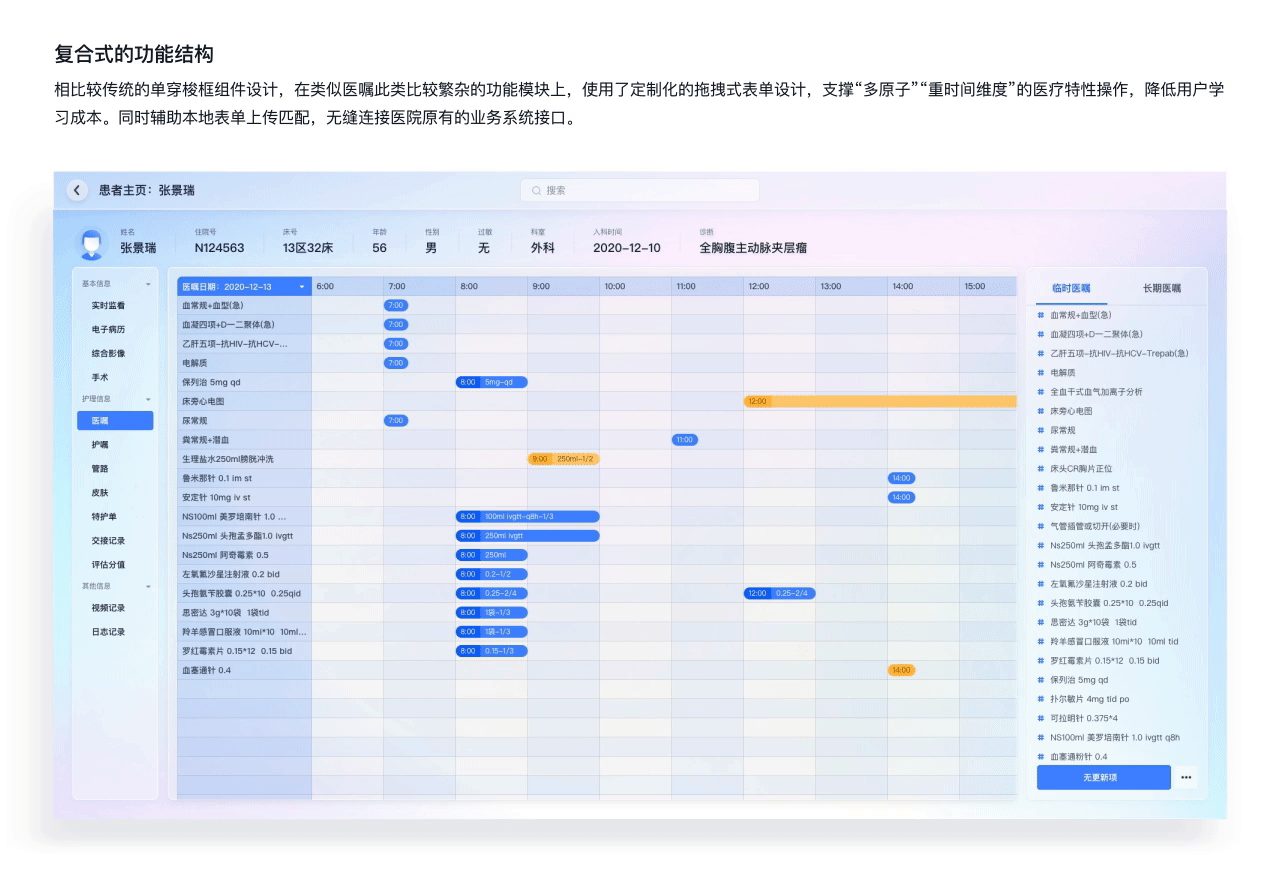Viewport: 1280px width, 880px height.
Task: Open 特护单 in the sidebar
Action: [x=104, y=517]
